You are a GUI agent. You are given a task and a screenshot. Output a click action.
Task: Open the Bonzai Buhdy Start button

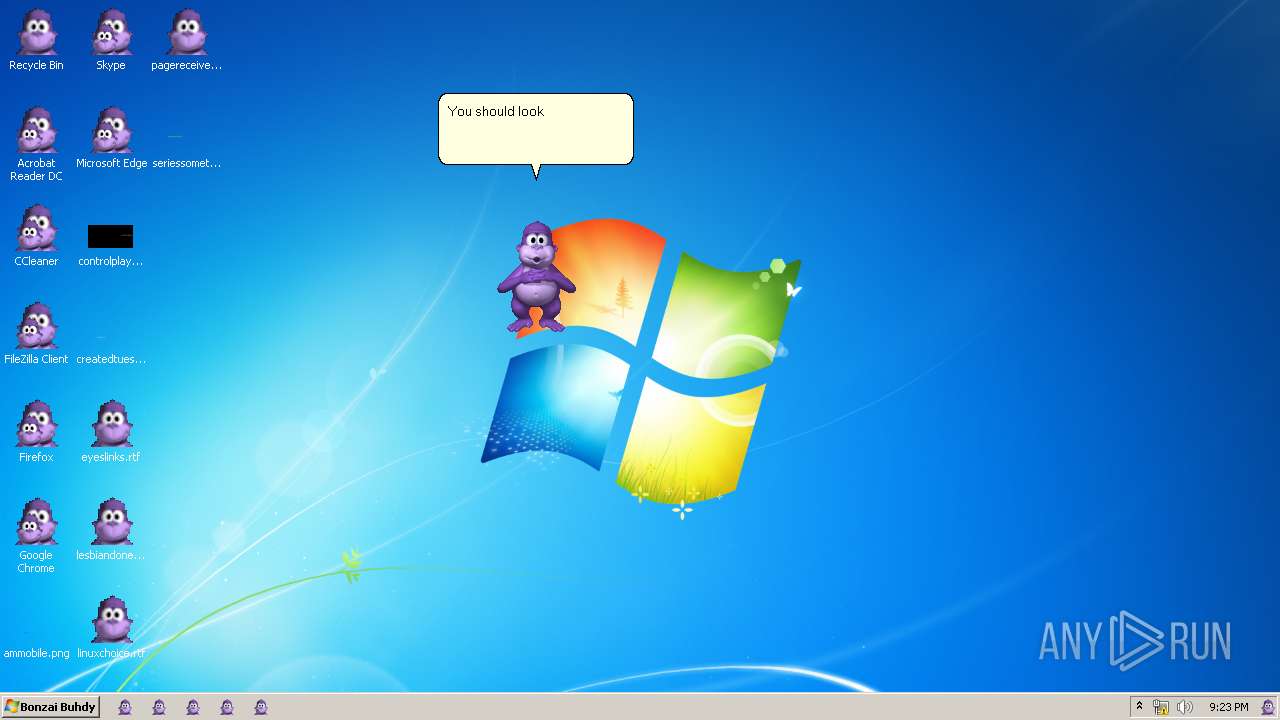51,707
